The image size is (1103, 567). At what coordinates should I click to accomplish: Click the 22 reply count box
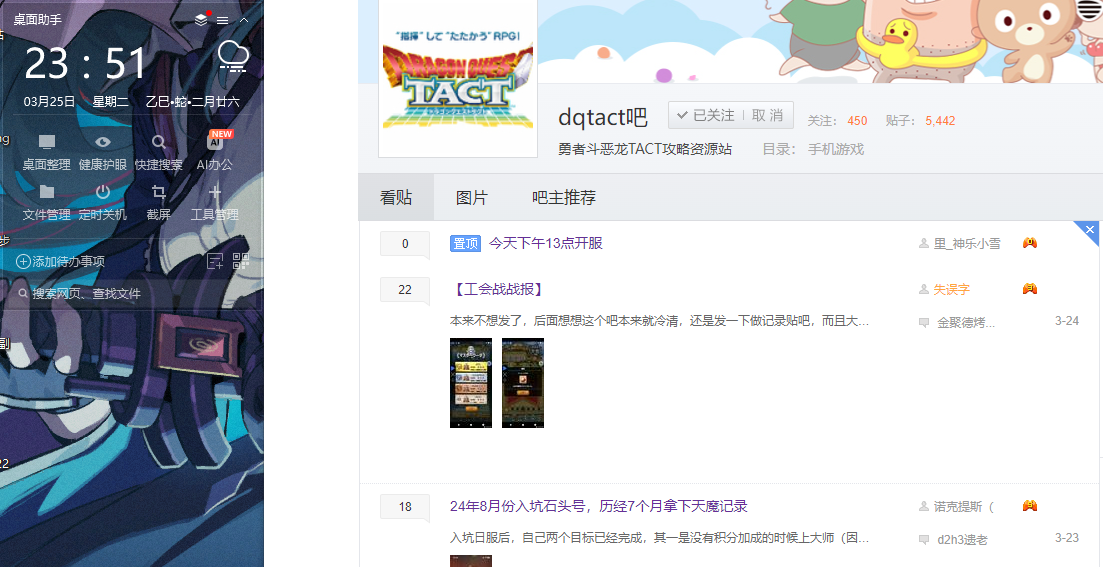pos(404,290)
